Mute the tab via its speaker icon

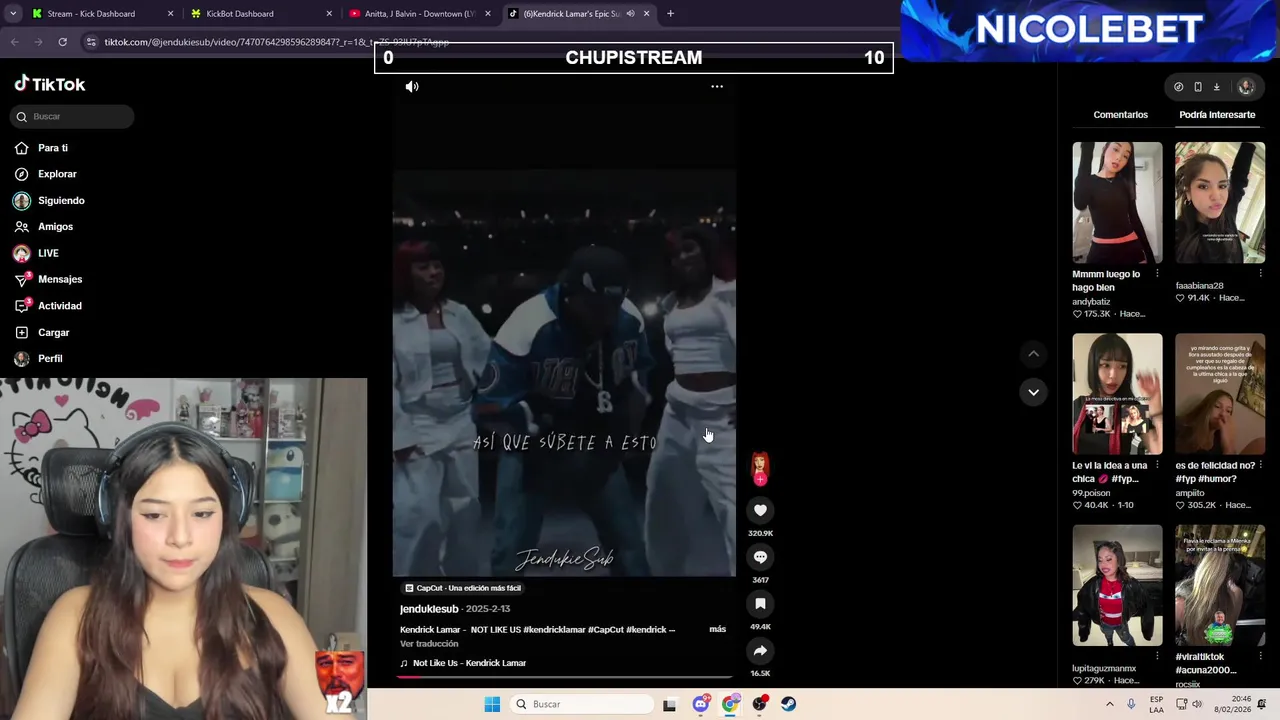point(630,14)
